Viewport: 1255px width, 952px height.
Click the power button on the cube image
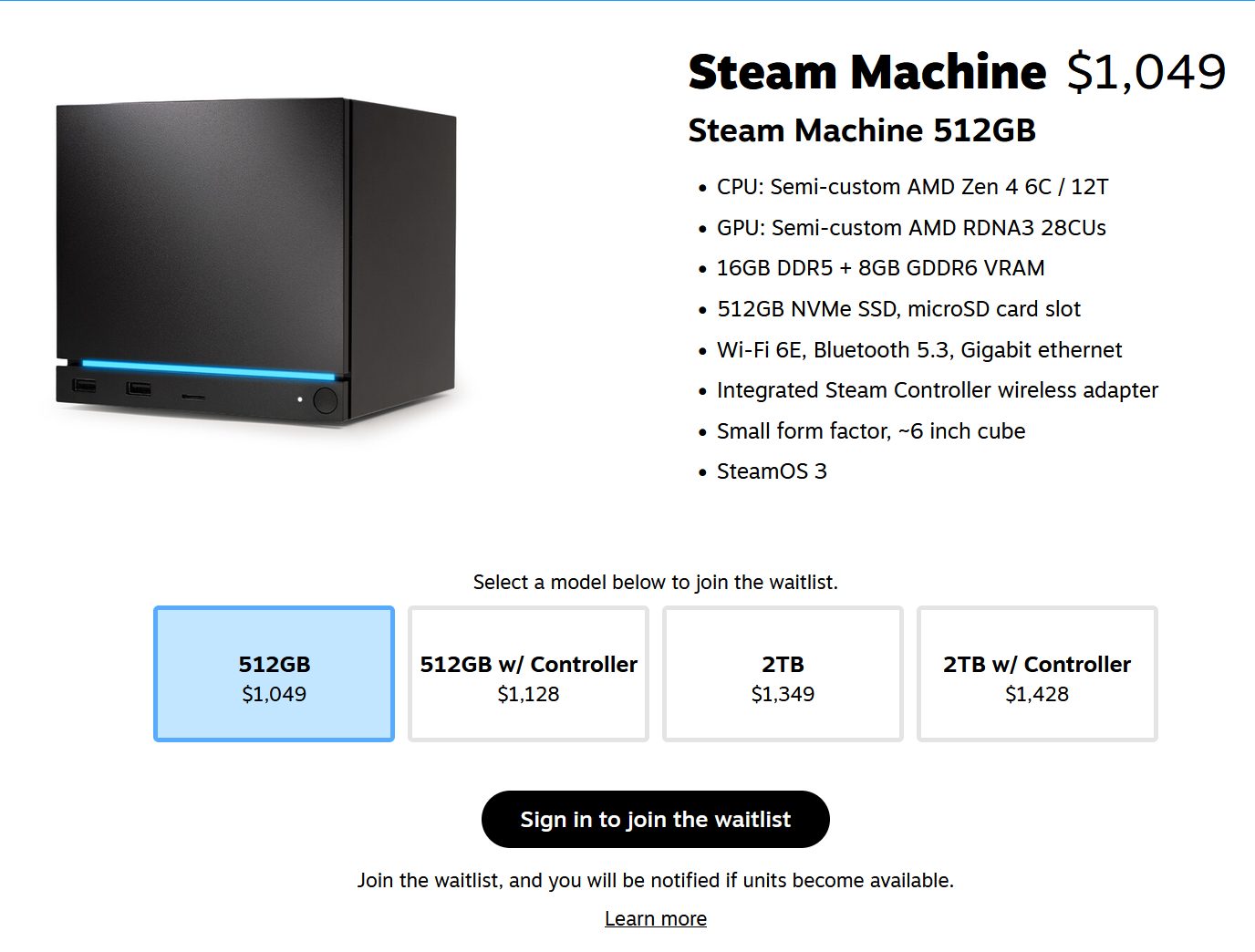(325, 400)
